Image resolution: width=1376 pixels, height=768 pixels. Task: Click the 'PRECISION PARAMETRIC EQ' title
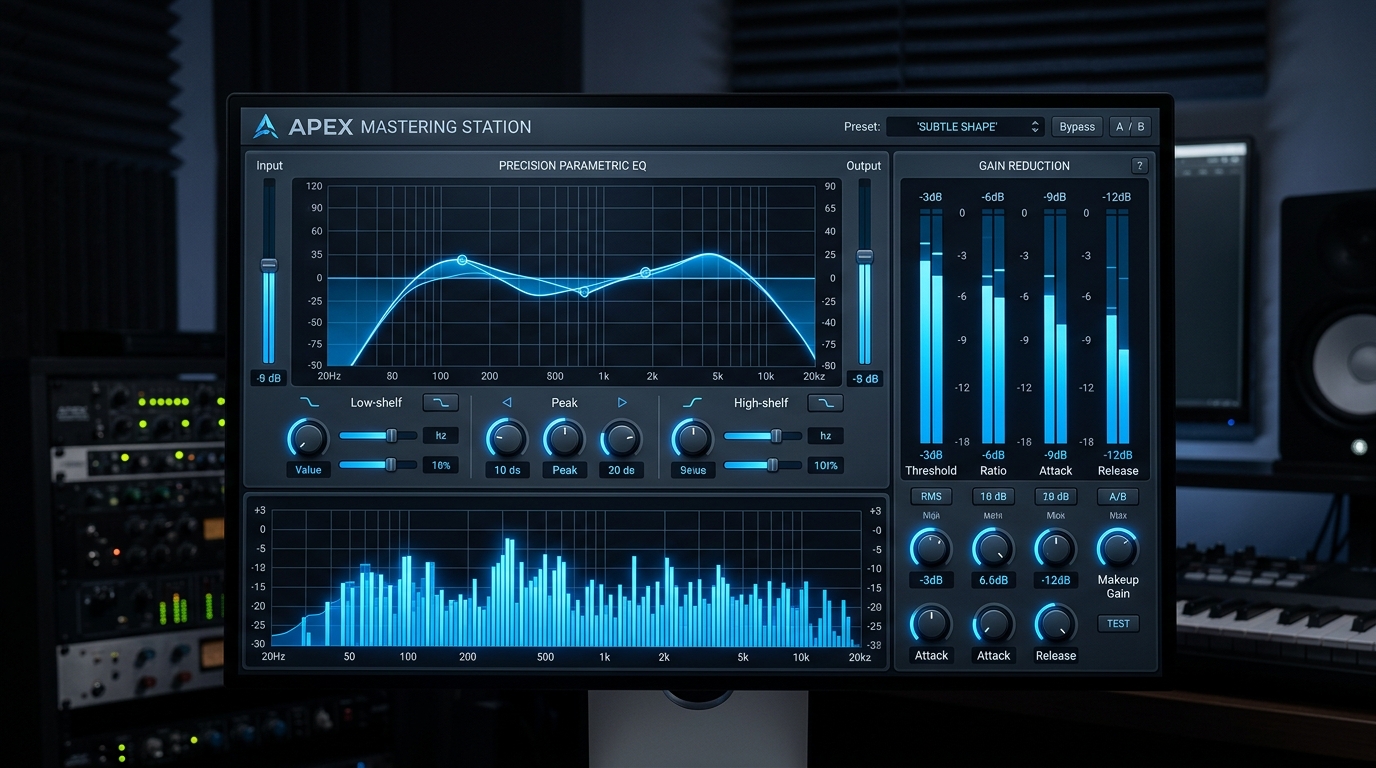(572, 166)
